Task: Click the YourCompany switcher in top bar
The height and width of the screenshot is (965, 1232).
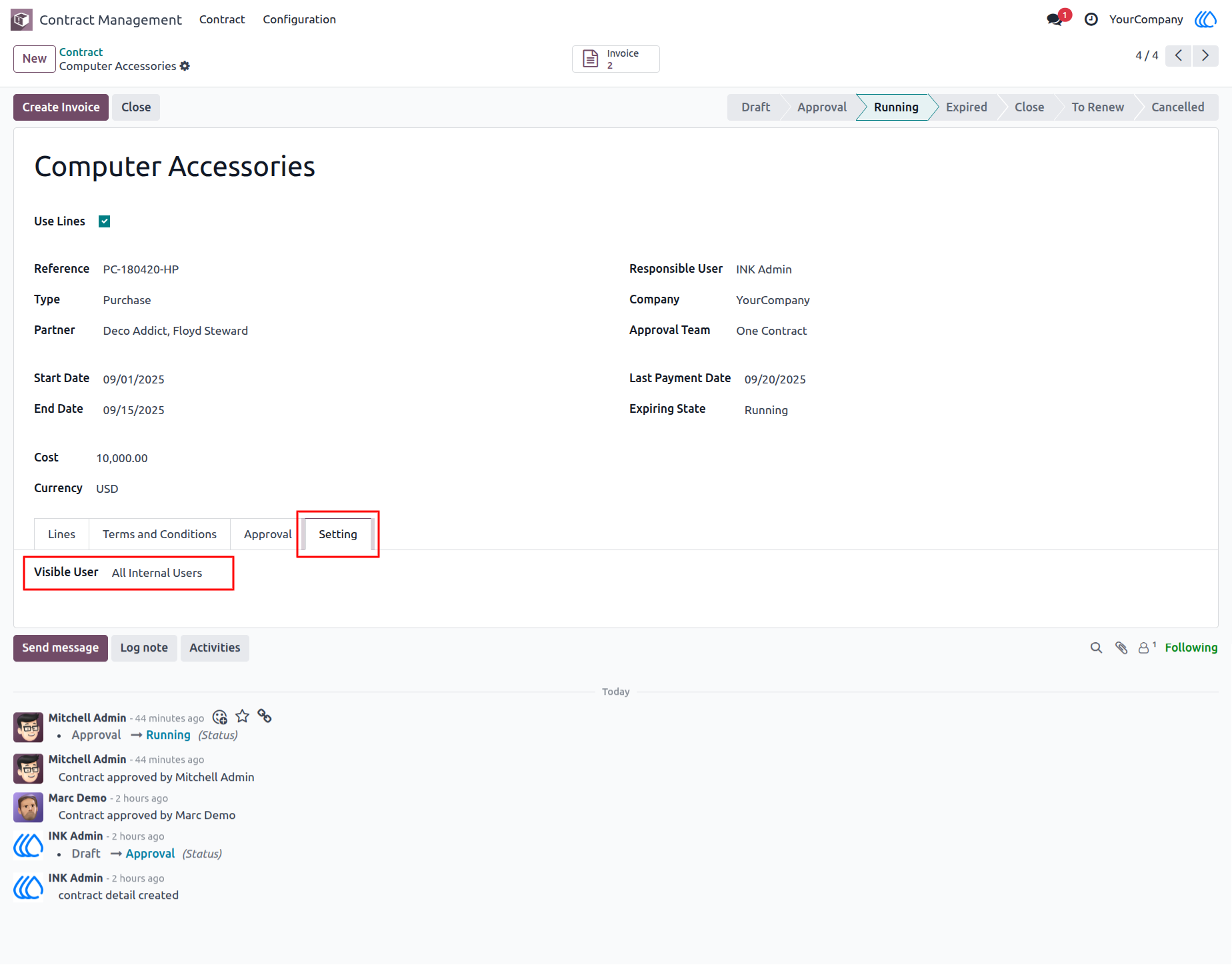Action: 1145,19
